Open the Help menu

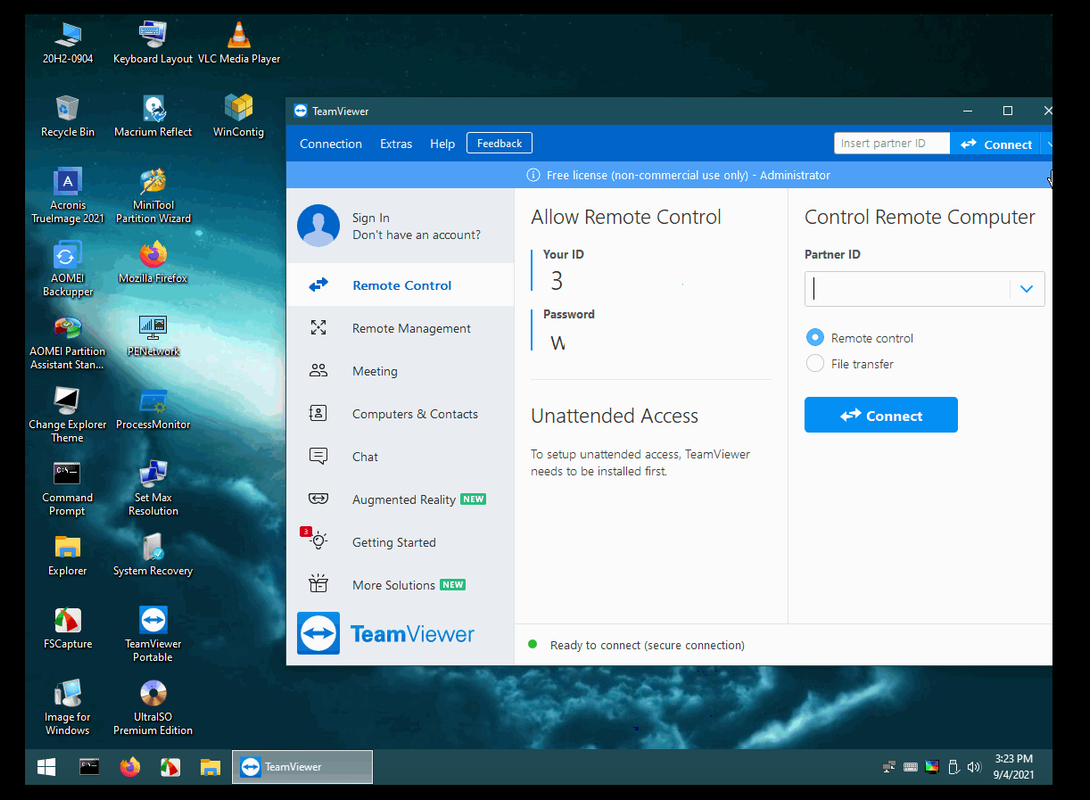(x=442, y=144)
